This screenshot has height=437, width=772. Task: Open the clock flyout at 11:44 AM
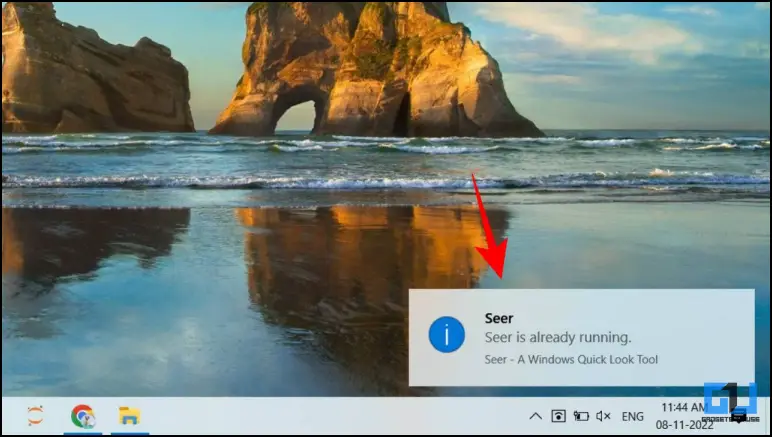683,407
